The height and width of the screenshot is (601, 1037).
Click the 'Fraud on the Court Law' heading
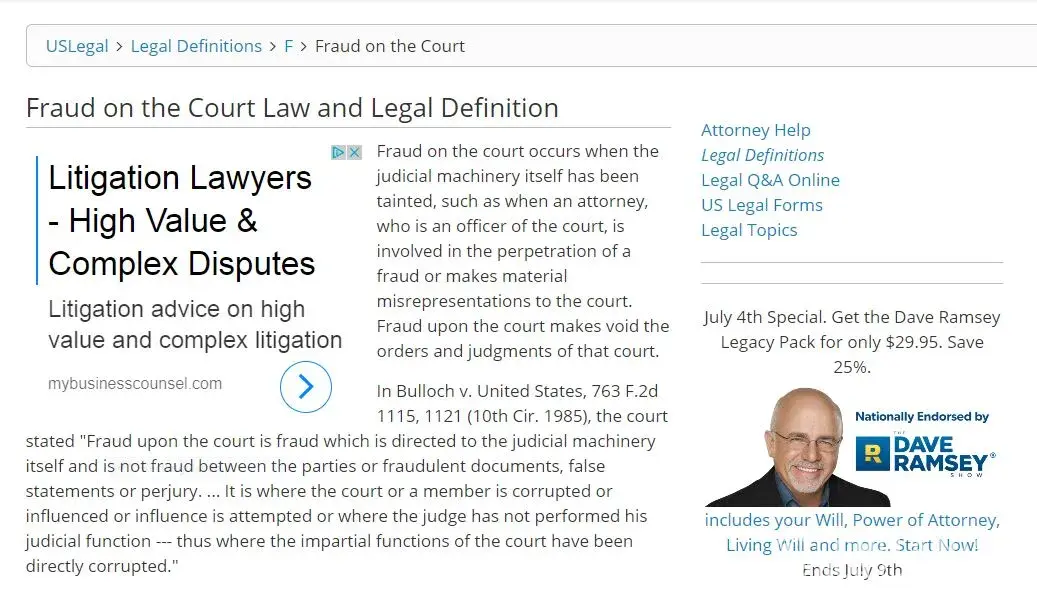coord(292,108)
